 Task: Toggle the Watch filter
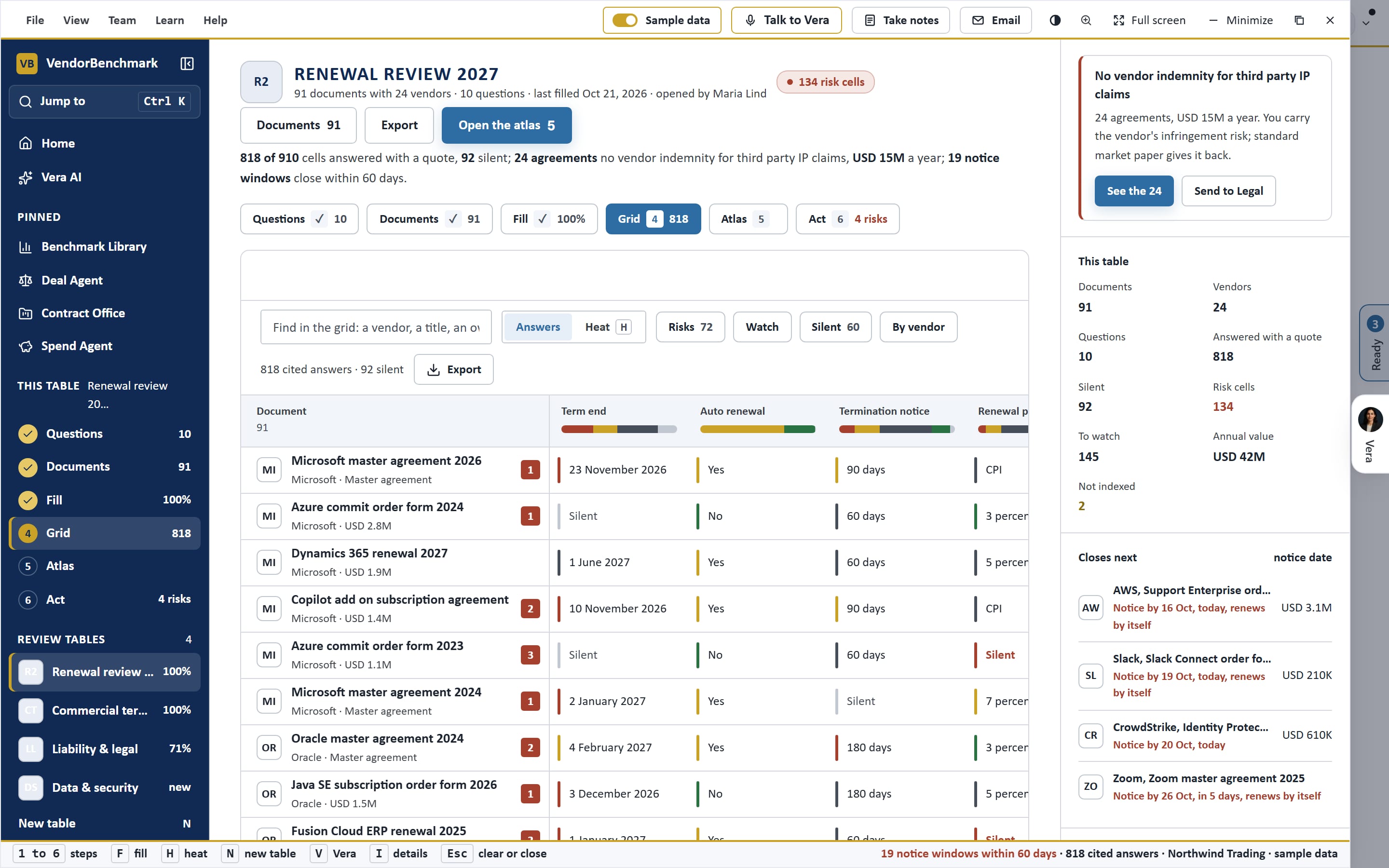click(762, 327)
